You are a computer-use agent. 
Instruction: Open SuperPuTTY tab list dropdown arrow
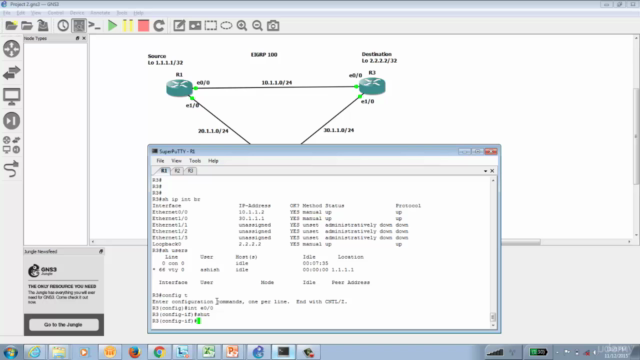485,171
